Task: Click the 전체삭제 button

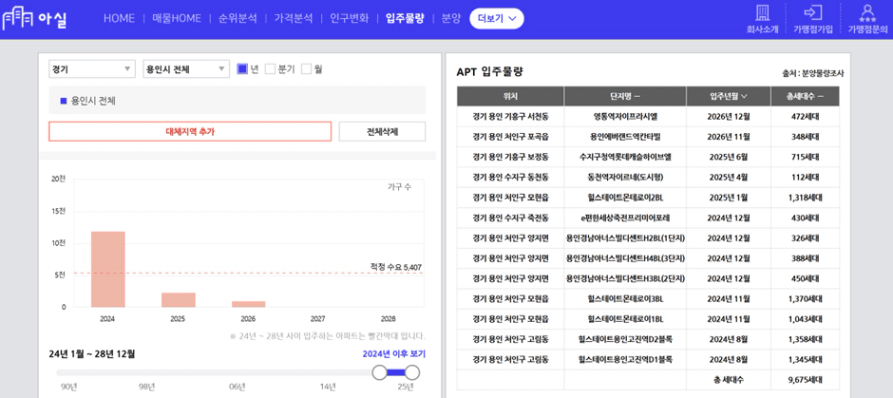Action: click(382, 132)
